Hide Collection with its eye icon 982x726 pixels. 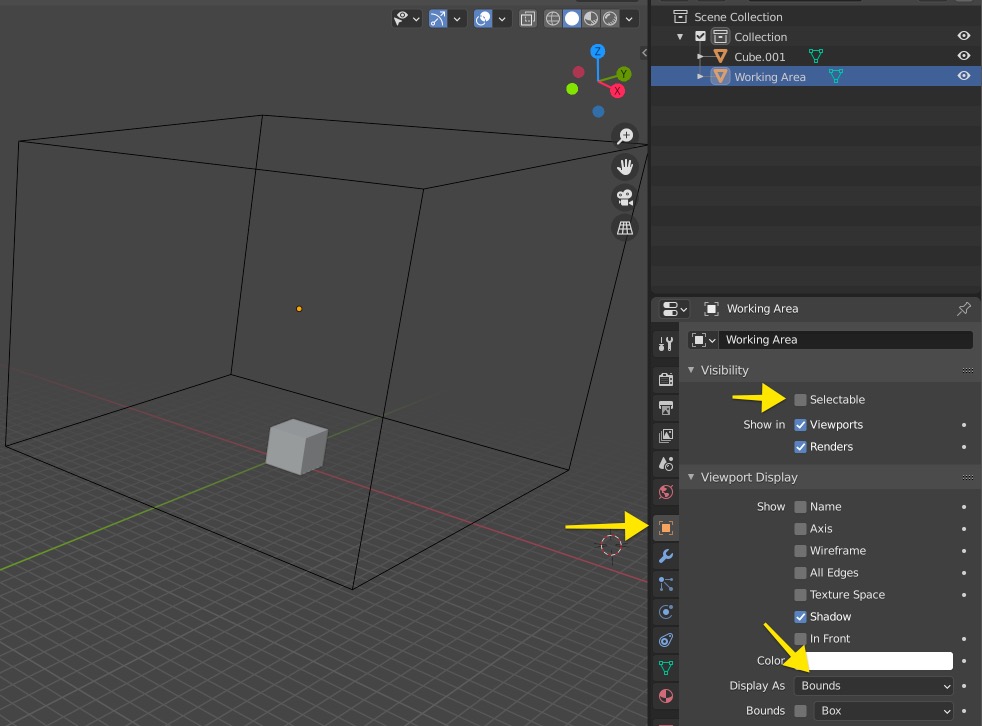(x=964, y=36)
